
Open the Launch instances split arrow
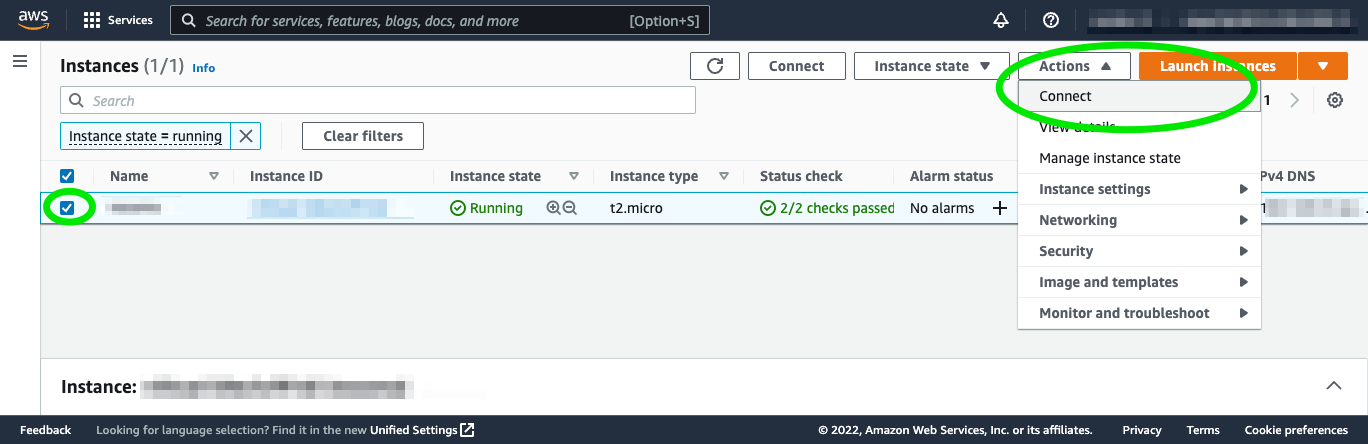pos(1323,66)
